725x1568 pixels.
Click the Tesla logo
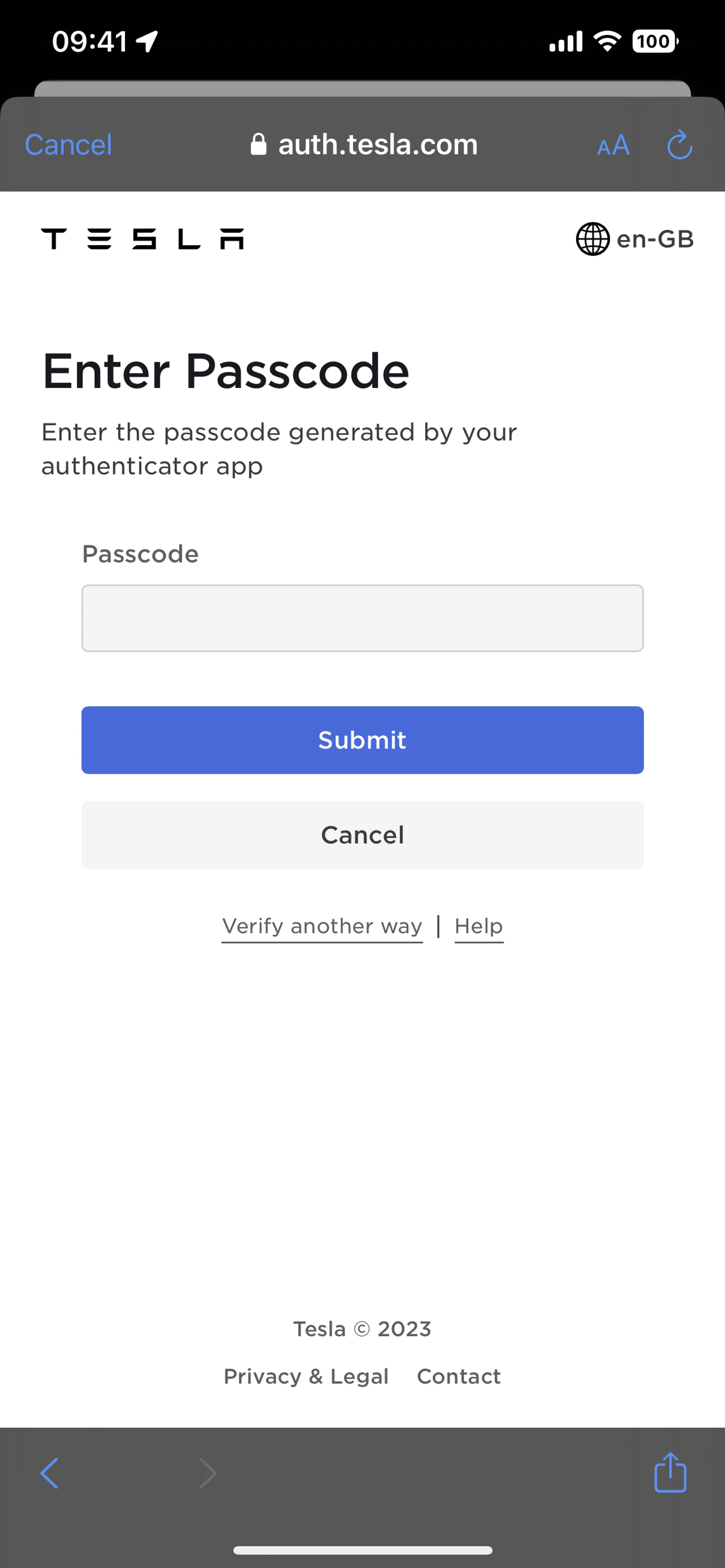click(x=142, y=239)
